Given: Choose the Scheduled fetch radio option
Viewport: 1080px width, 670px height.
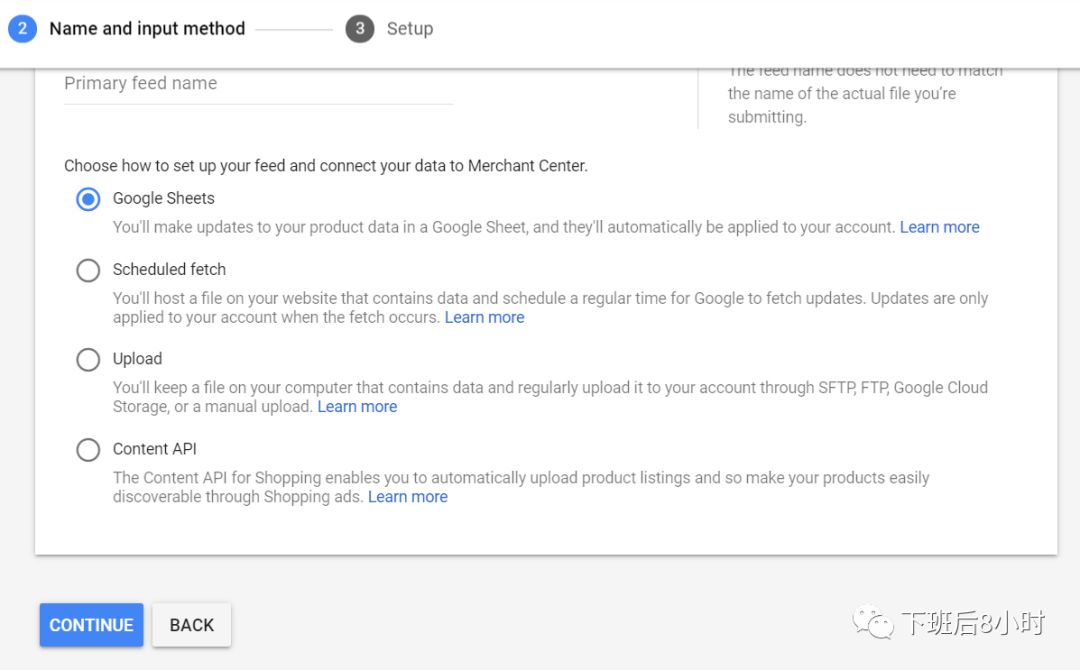Looking at the screenshot, I should 89,270.
